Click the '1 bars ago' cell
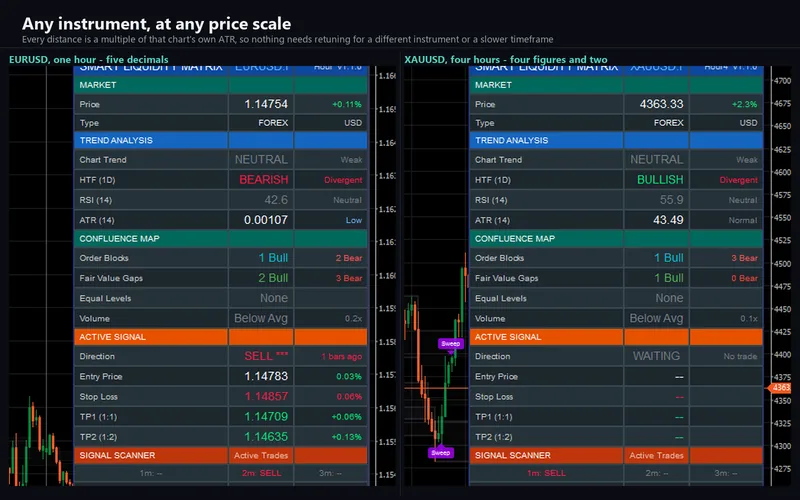 tap(341, 357)
